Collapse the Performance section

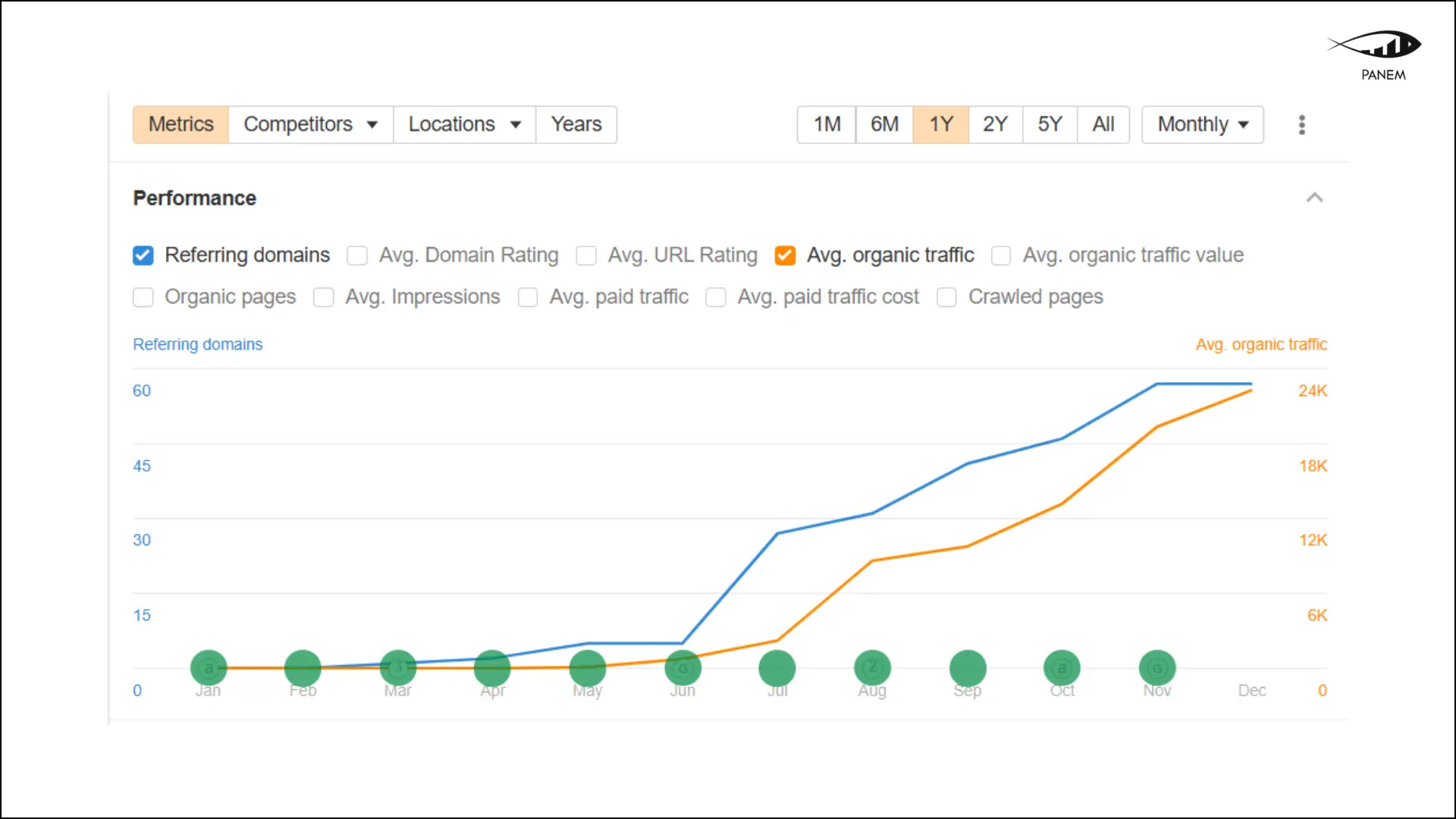(x=1316, y=197)
